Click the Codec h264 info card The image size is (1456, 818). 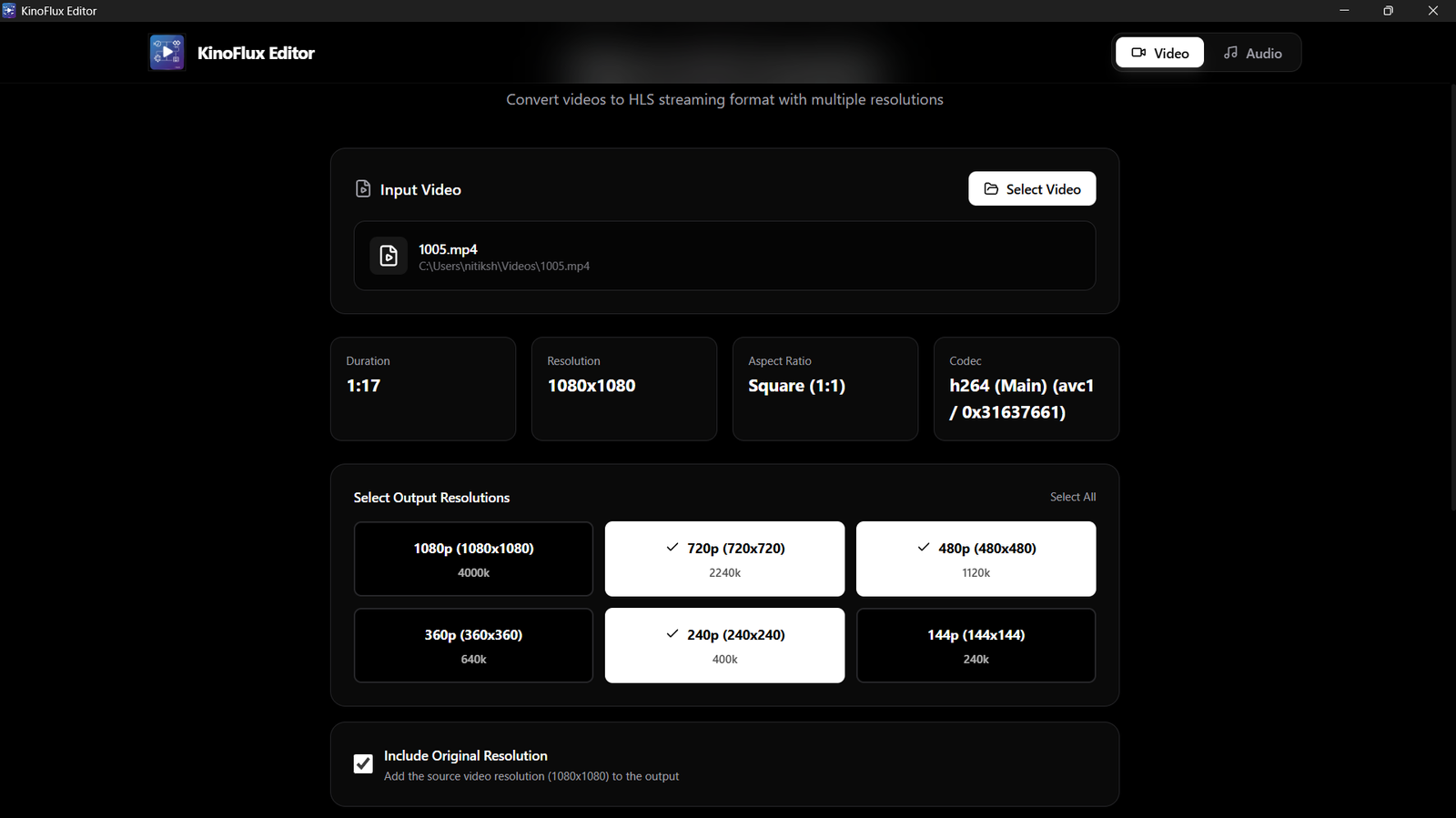click(1026, 389)
